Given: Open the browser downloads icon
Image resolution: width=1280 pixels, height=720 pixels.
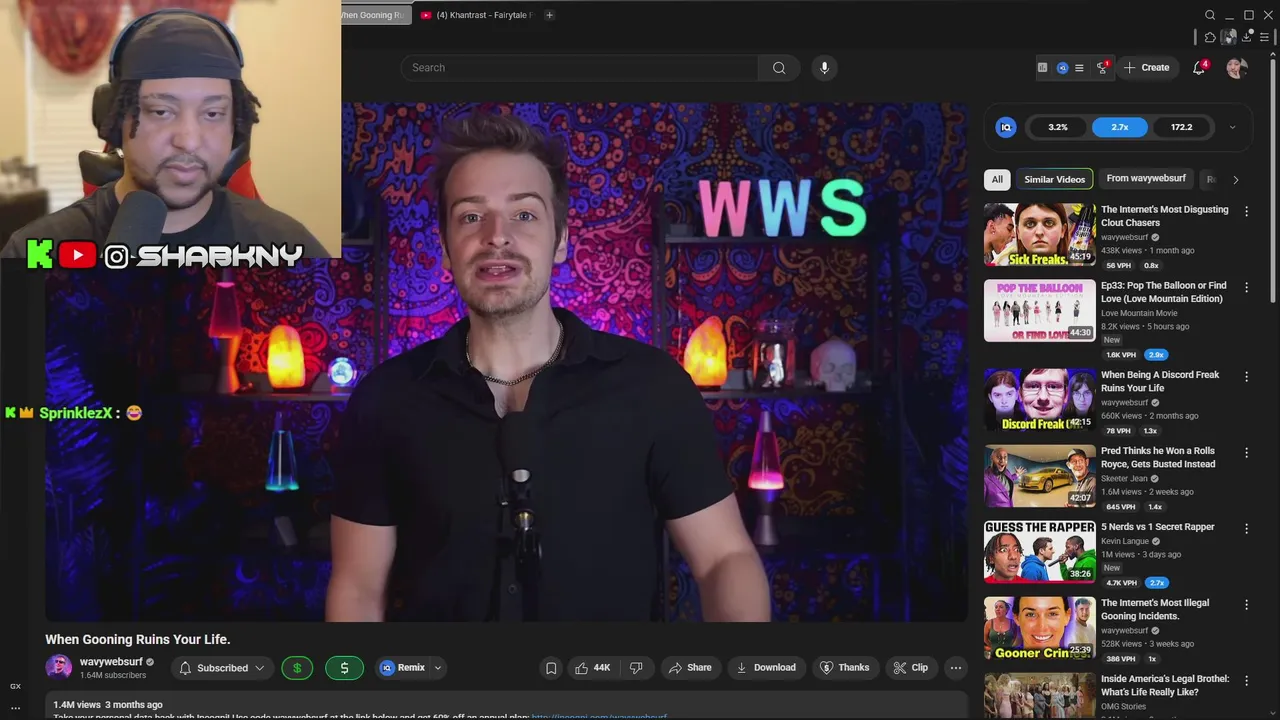Looking at the screenshot, I should coord(1248,37).
